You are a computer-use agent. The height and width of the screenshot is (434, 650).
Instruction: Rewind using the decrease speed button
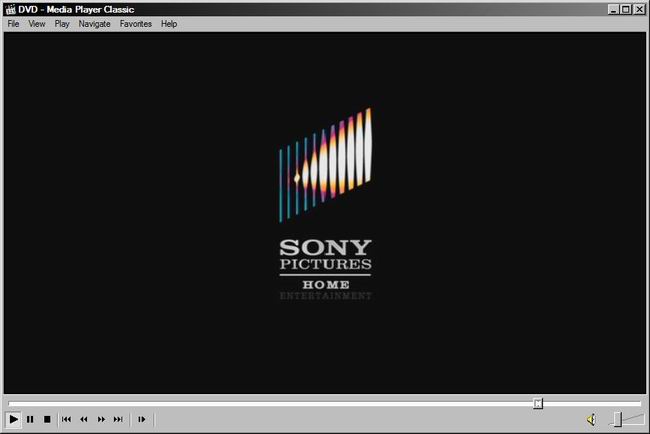coord(84,419)
